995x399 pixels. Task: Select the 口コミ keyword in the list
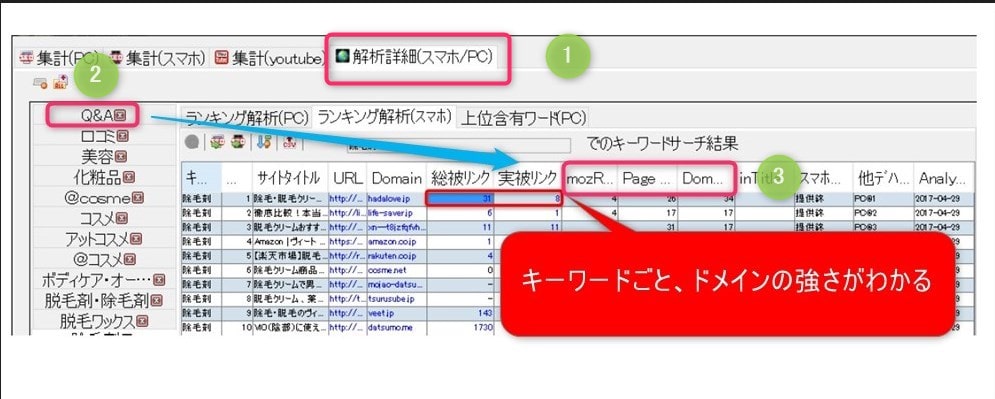coord(98,136)
